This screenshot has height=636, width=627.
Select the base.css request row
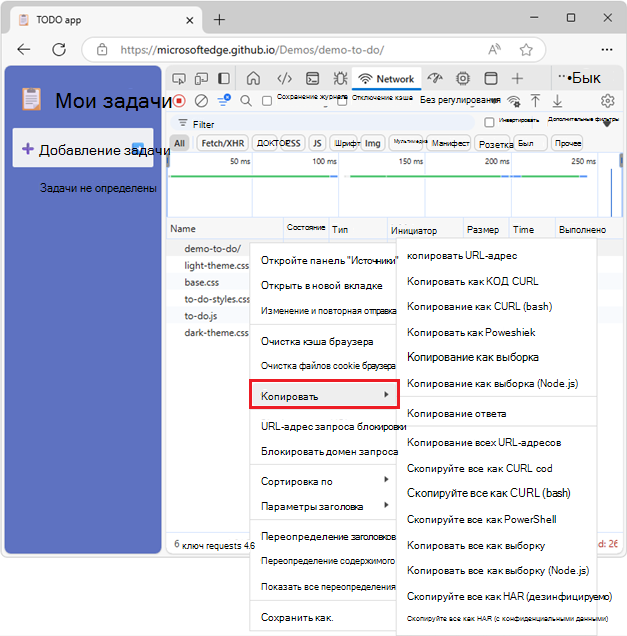click(208, 282)
